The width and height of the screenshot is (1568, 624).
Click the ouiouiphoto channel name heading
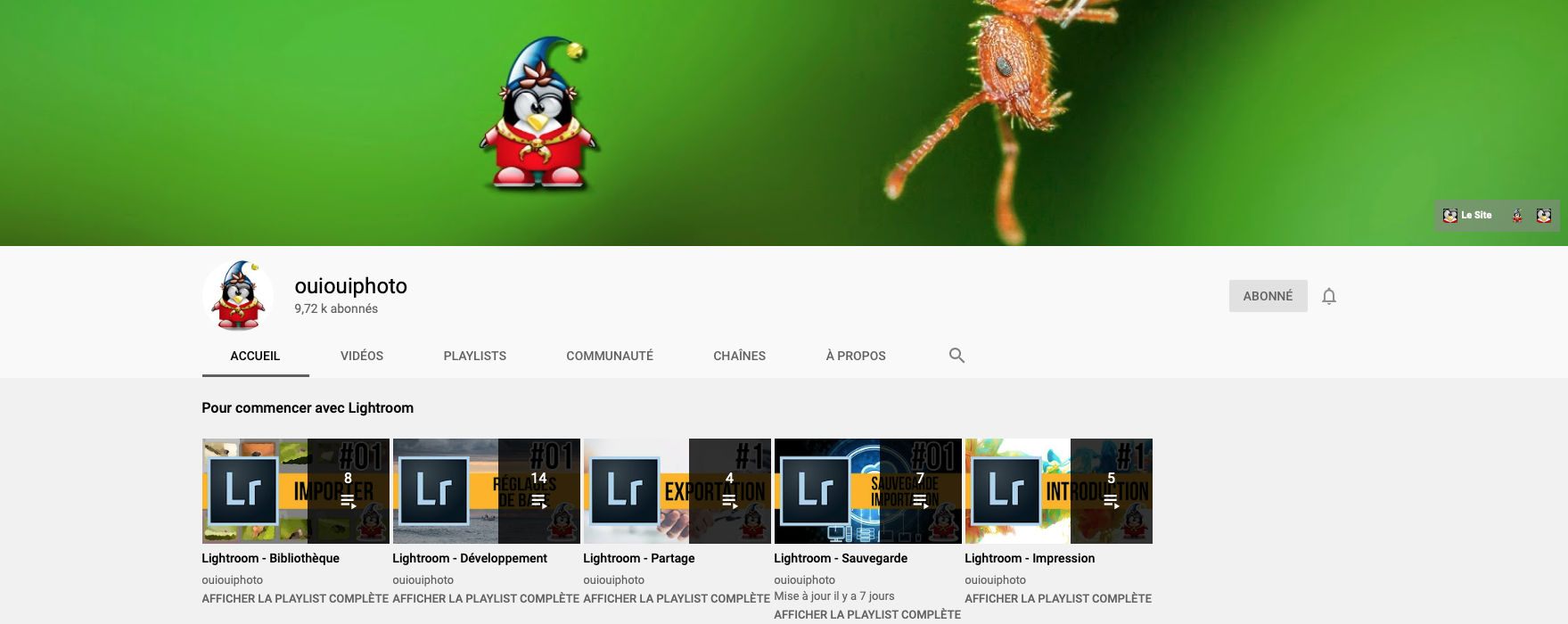(351, 286)
